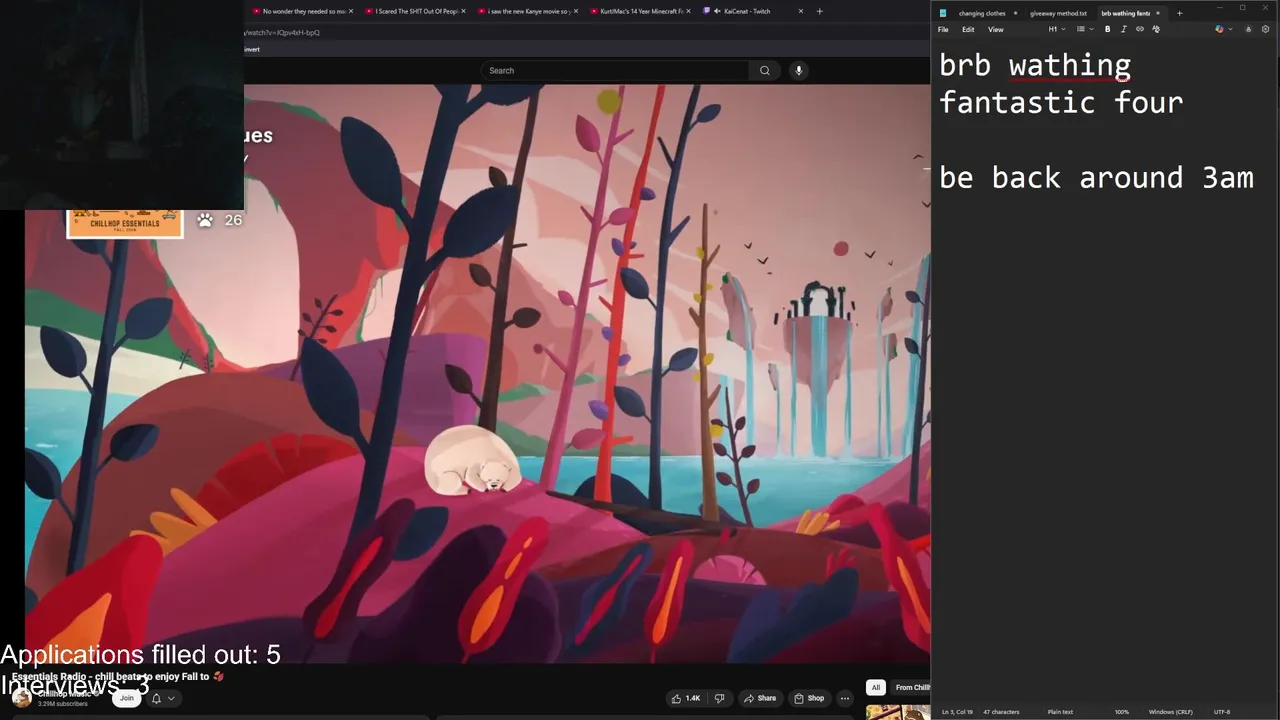Viewport: 1280px width, 720px height.
Task: Open the Shop button
Action: pos(809,698)
